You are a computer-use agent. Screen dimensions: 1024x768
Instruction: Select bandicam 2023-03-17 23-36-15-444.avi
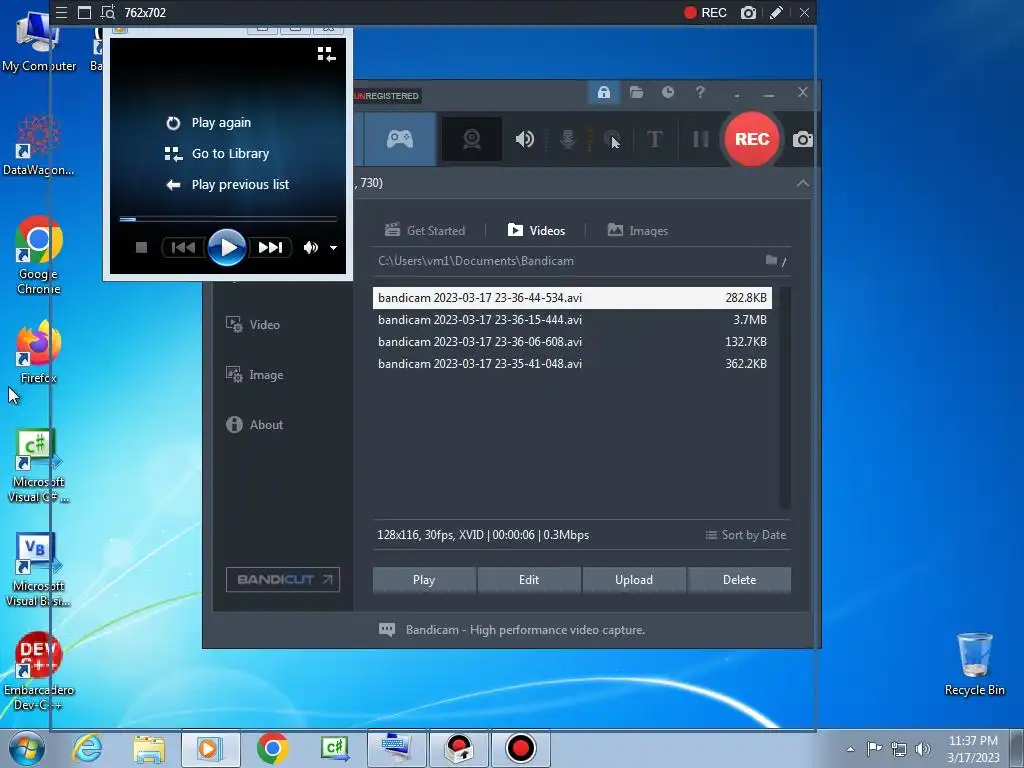572,320
